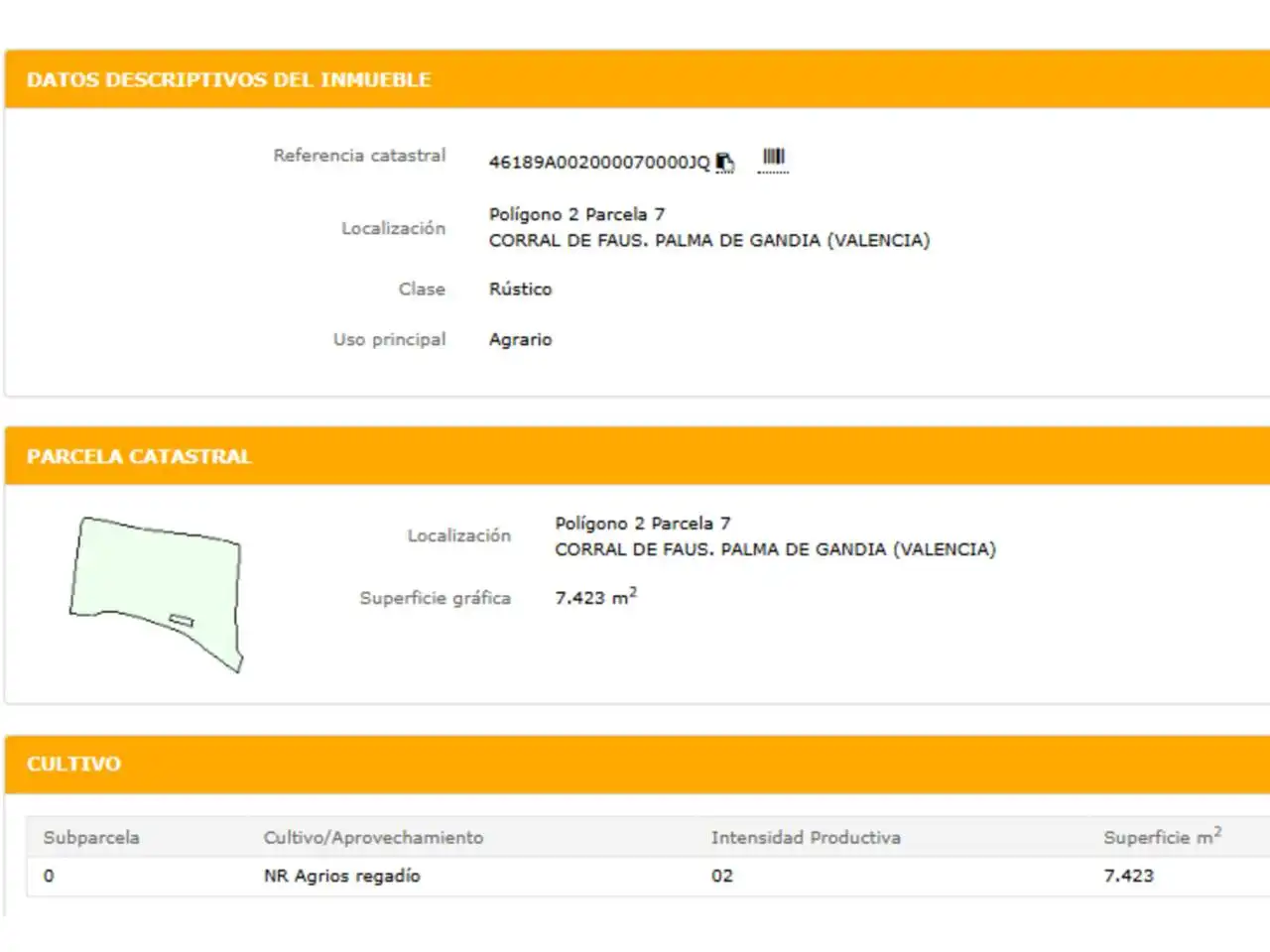
Task: Select the graphic surface value '7.423 m²'
Action: pos(595,596)
